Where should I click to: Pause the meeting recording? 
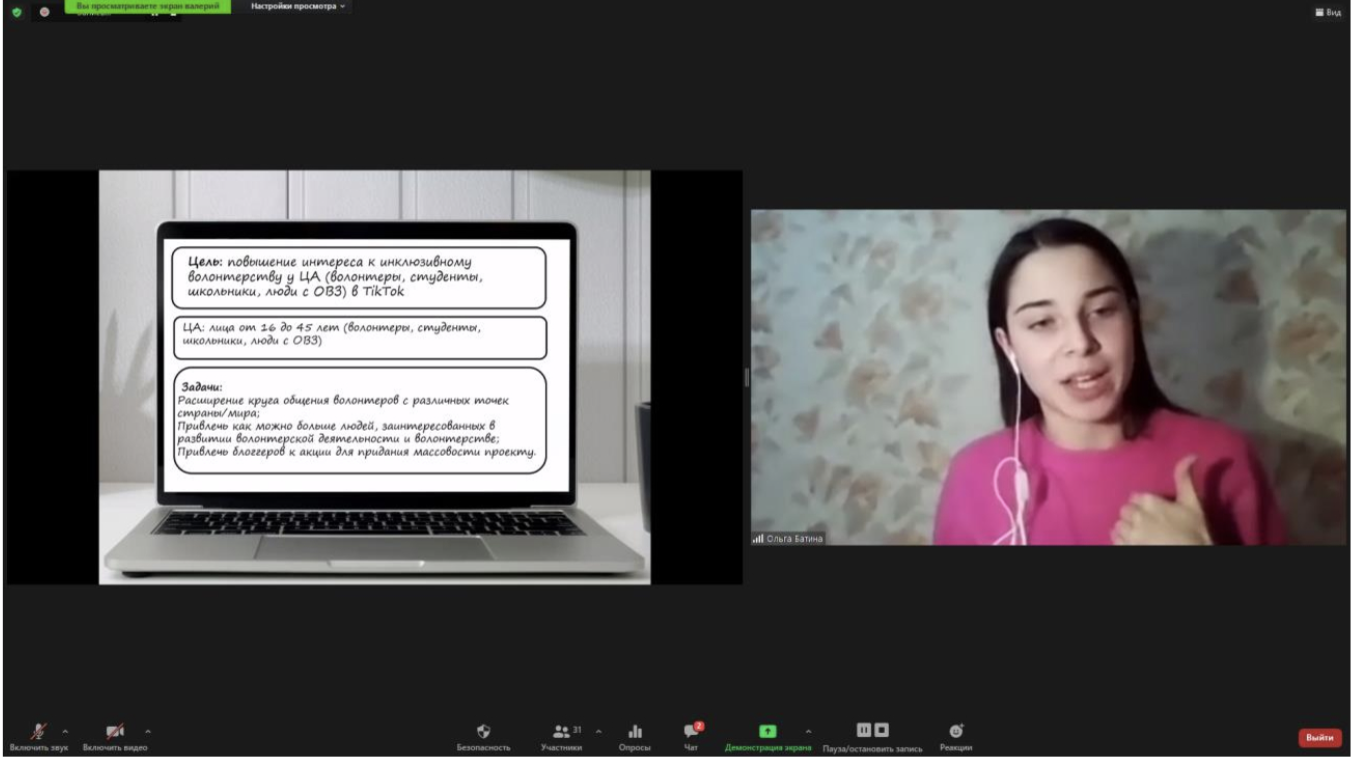click(x=863, y=731)
